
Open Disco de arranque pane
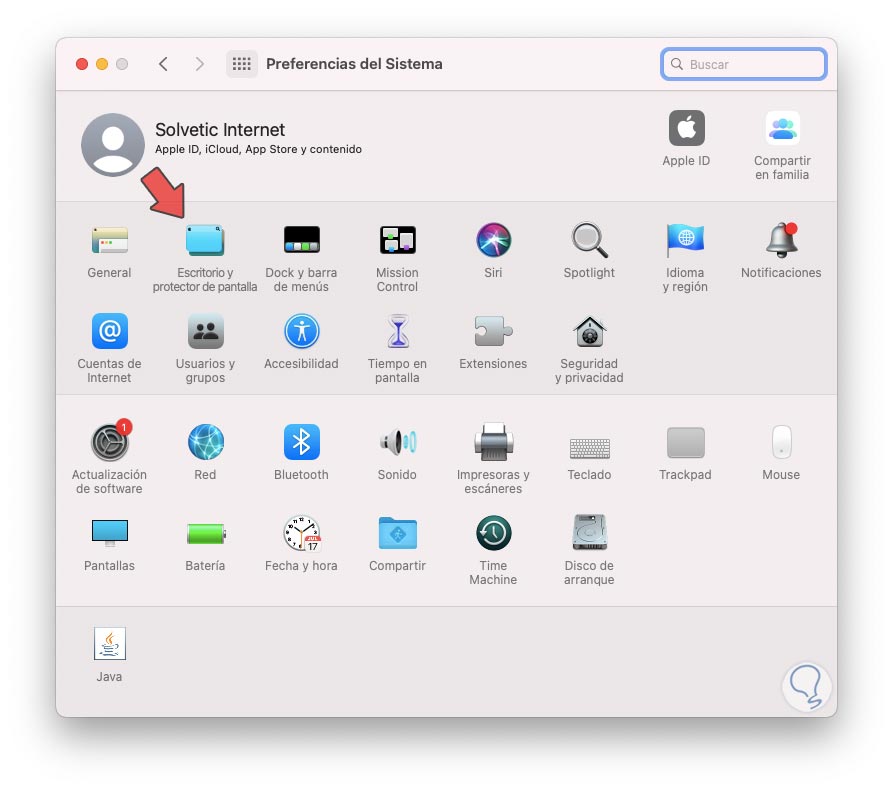(x=589, y=532)
